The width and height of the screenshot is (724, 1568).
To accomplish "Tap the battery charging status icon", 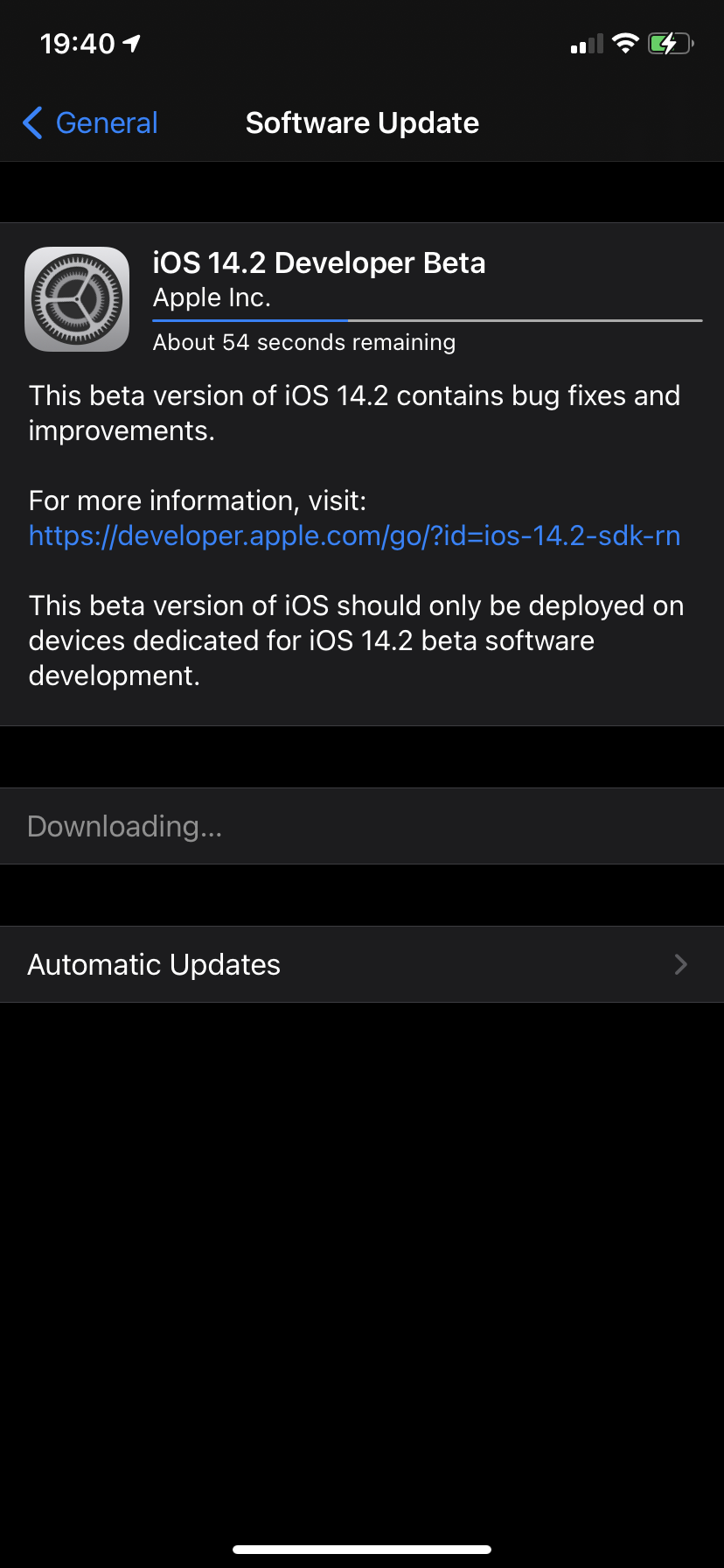I will (x=671, y=43).
